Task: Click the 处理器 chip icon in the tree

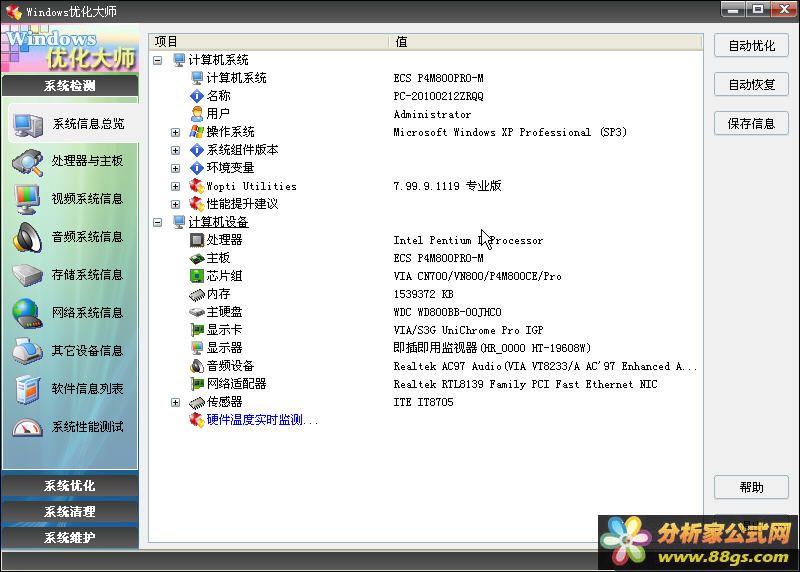Action: pyautogui.click(x=196, y=240)
